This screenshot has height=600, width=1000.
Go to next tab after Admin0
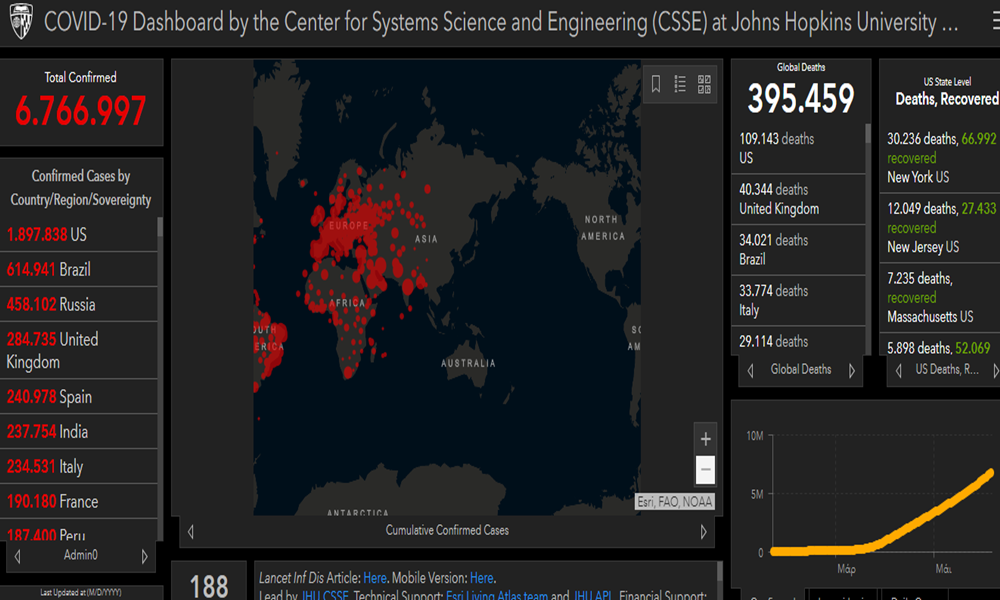point(144,556)
